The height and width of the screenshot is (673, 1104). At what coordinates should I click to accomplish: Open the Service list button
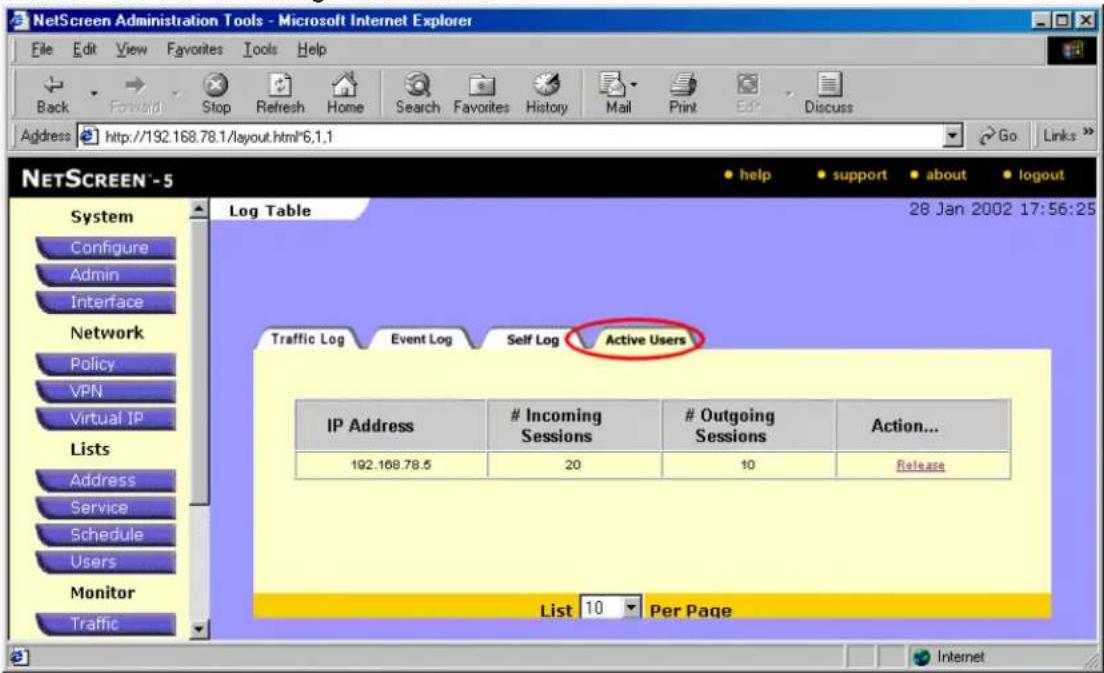106,508
